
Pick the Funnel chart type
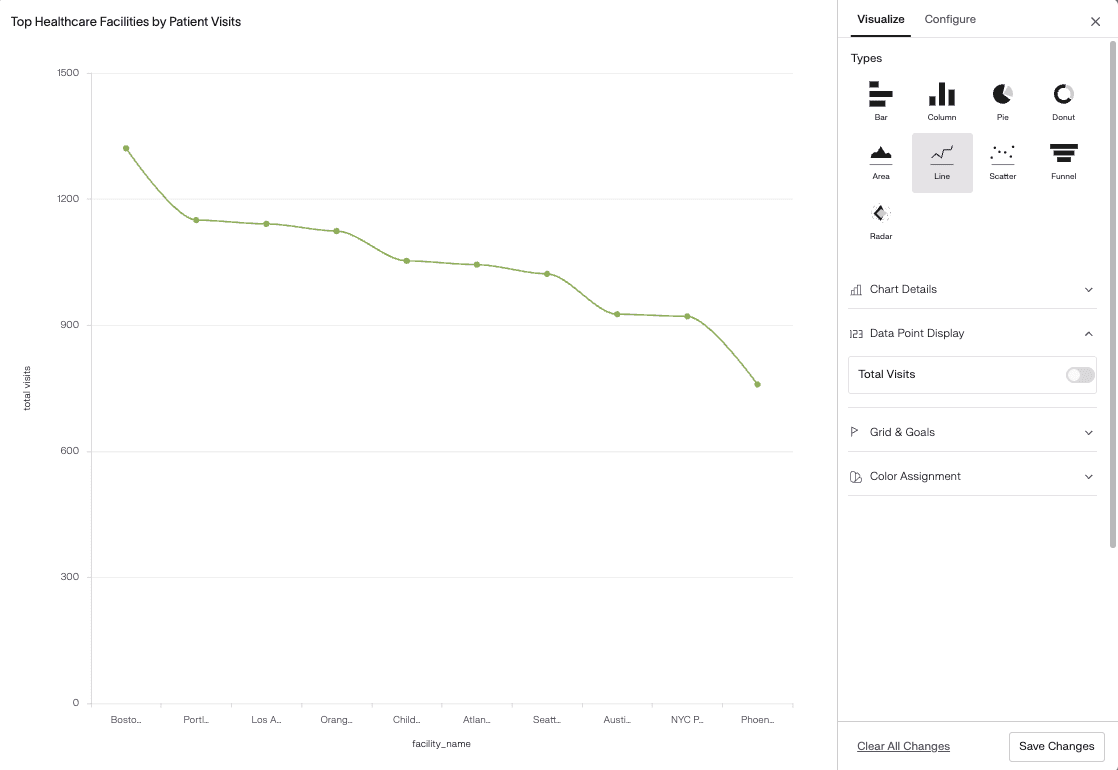1063,157
